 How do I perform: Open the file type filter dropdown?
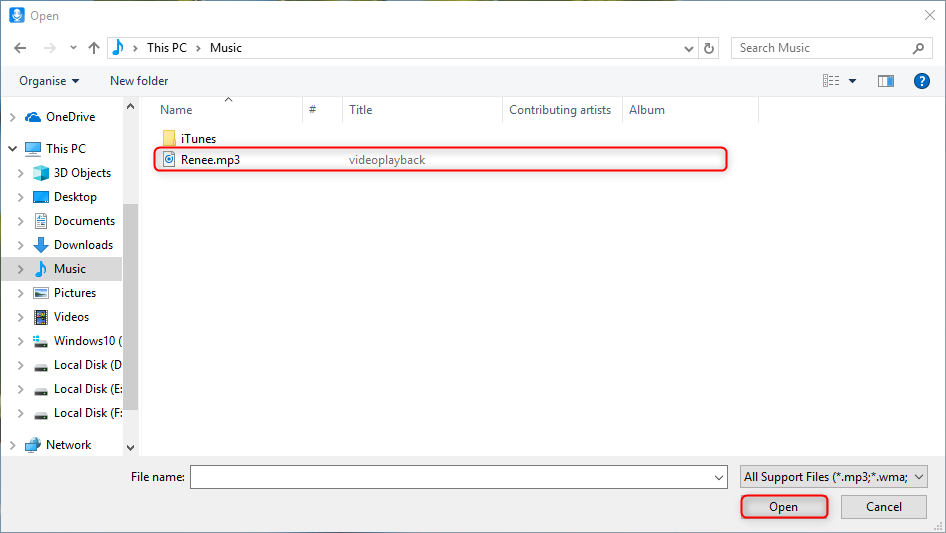[x=834, y=478]
